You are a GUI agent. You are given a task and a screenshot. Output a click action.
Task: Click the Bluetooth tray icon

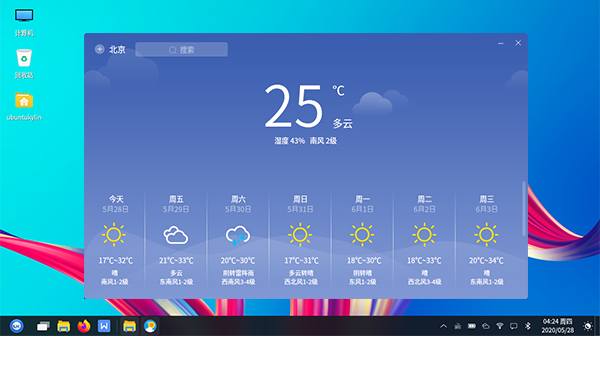pos(528,326)
